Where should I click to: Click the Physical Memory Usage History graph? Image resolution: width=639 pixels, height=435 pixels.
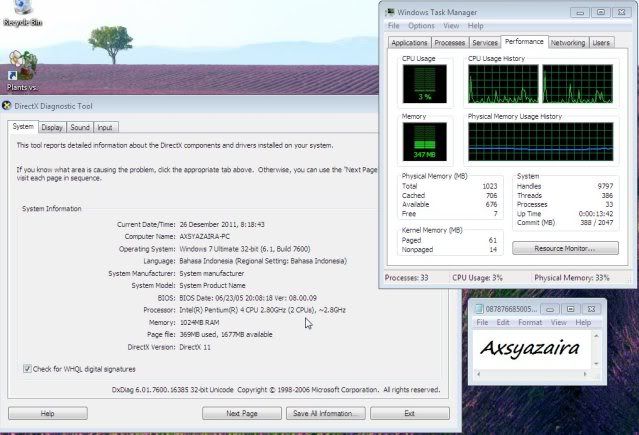click(x=540, y=141)
